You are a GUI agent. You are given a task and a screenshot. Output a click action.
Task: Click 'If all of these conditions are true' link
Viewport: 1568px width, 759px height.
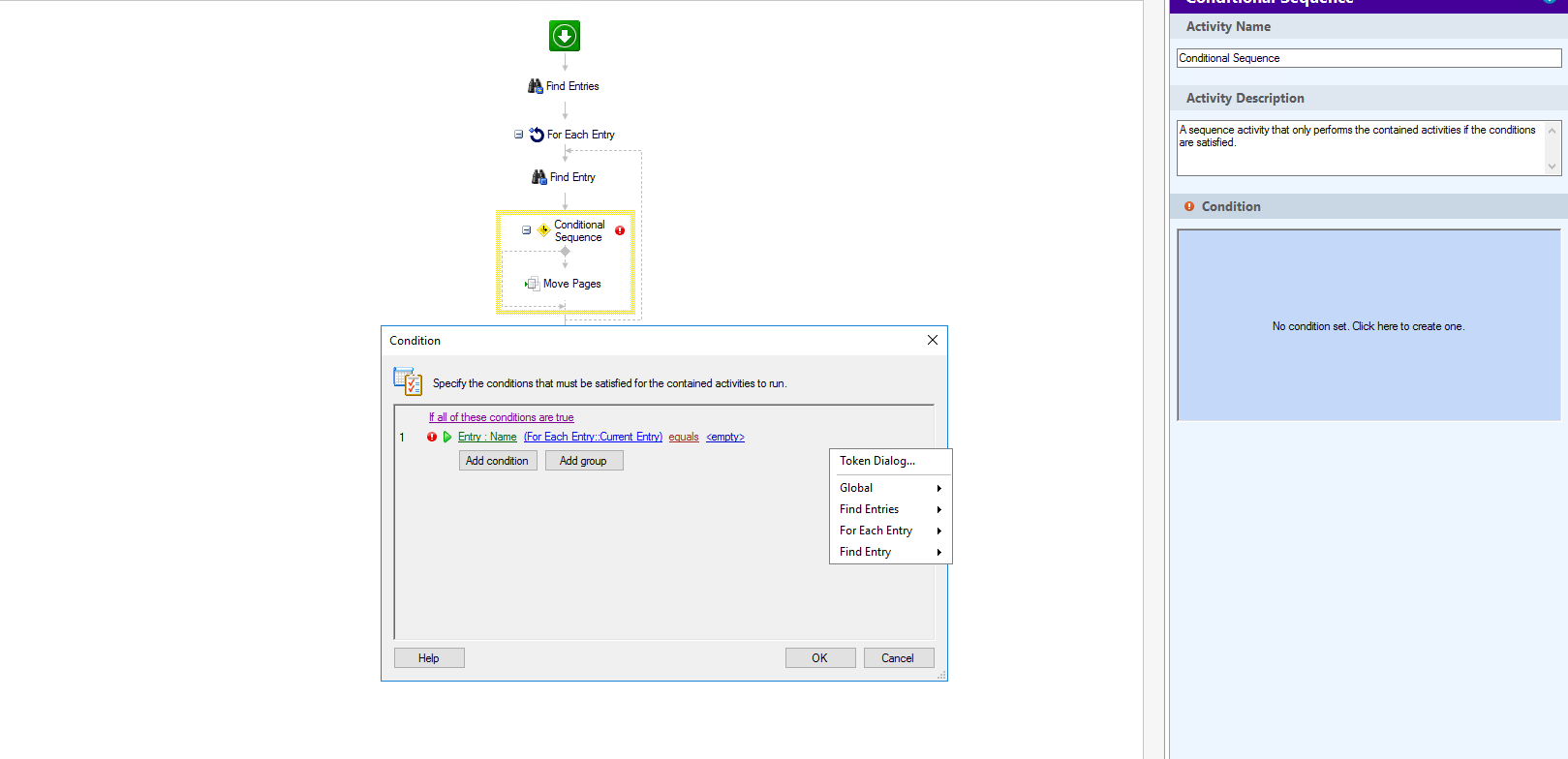pyautogui.click(x=501, y=417)
